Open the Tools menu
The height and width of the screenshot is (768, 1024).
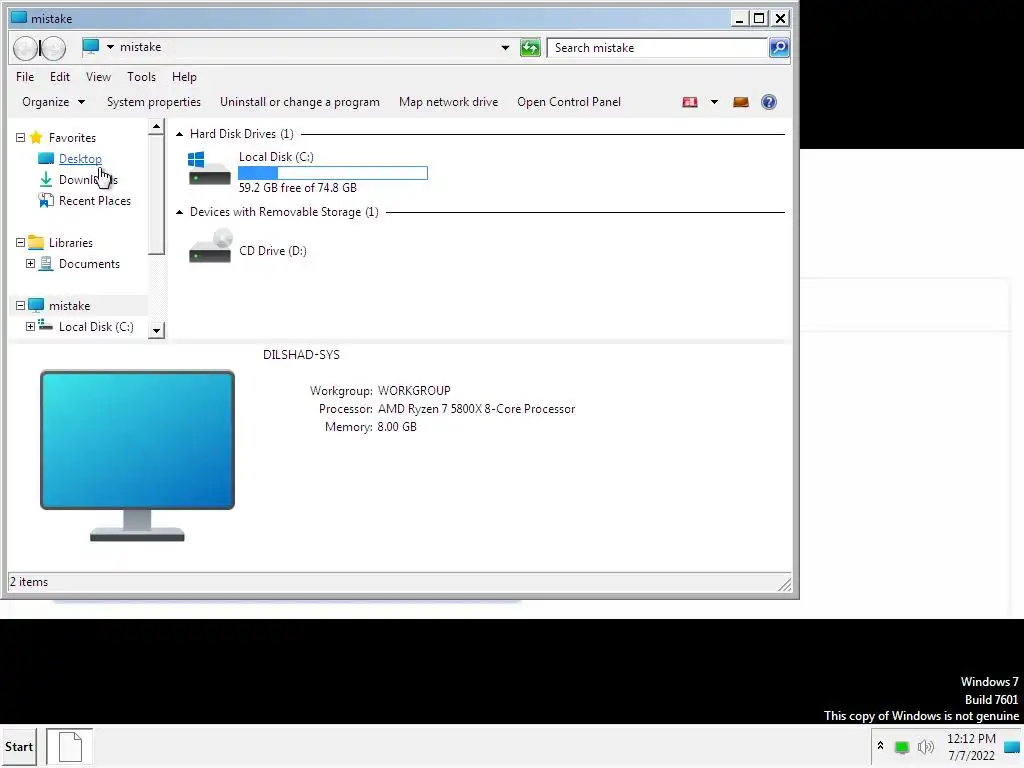[141, 77]
